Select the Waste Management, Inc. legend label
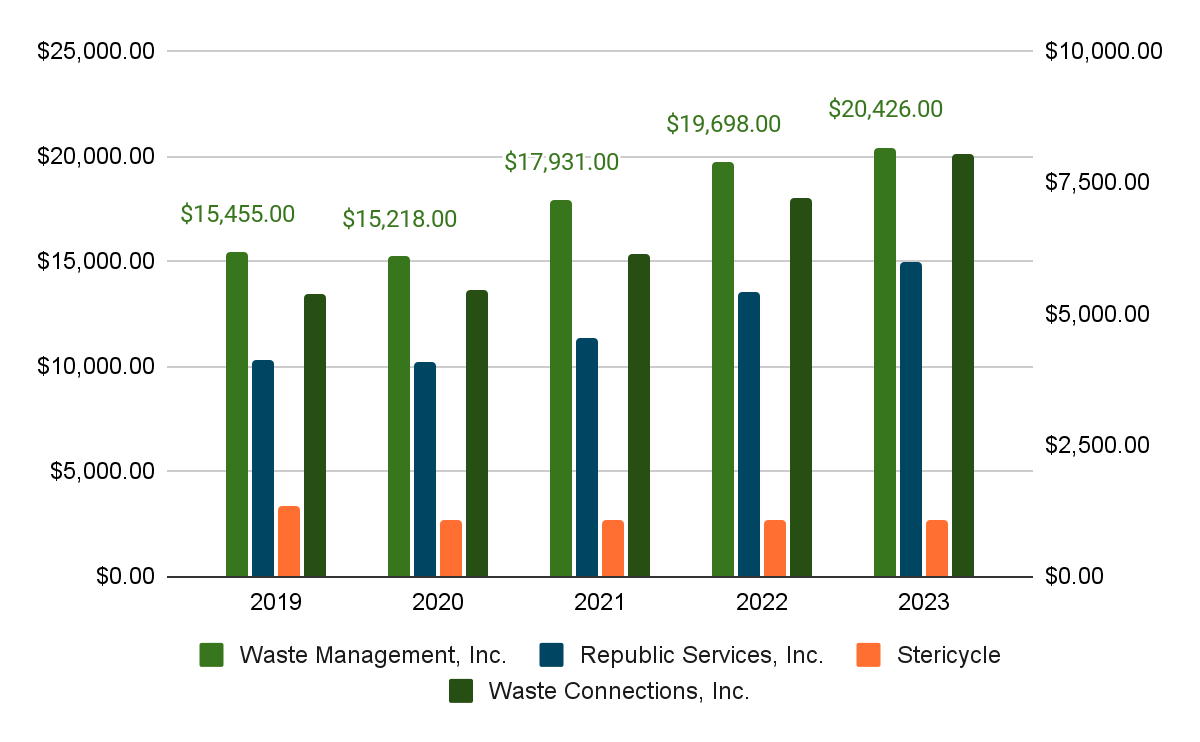This screenshot has height=742, width=1200. pos(372,656)
